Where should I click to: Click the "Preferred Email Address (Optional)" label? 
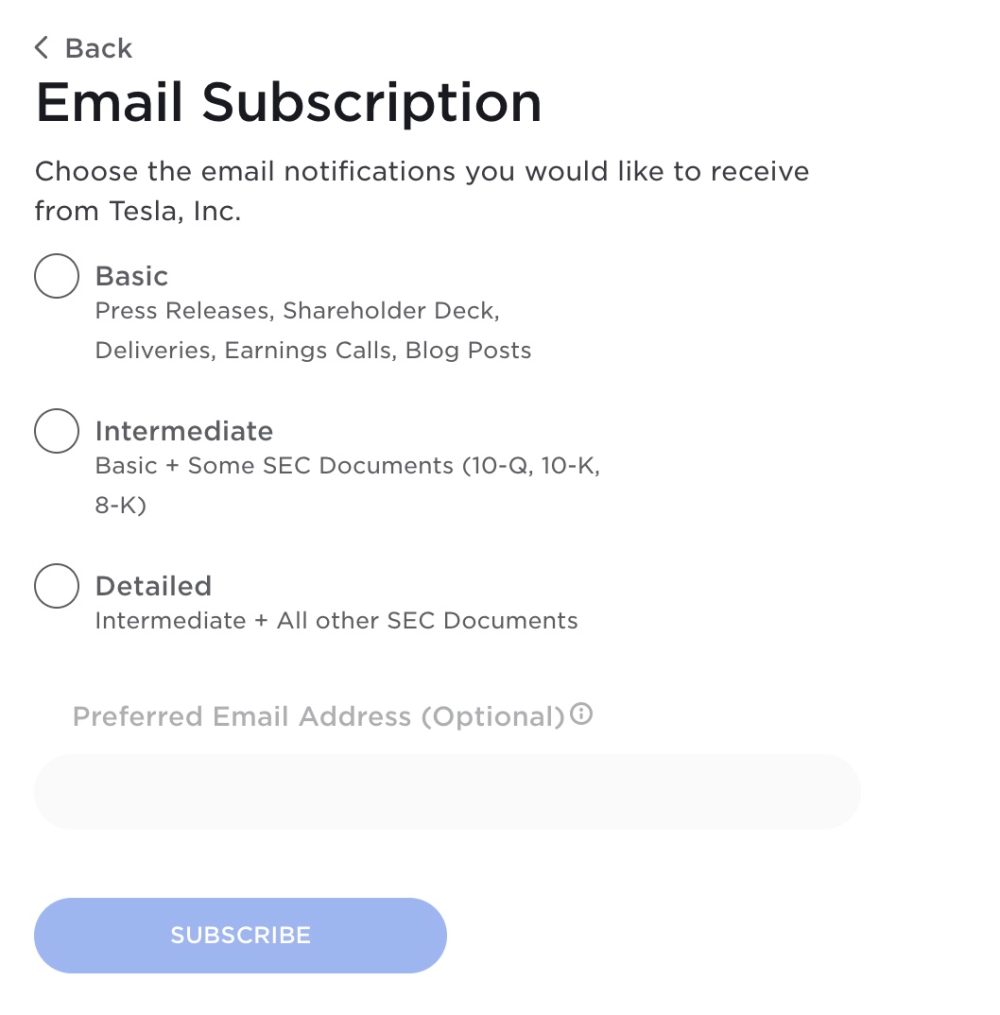click(x=319, y=717)
